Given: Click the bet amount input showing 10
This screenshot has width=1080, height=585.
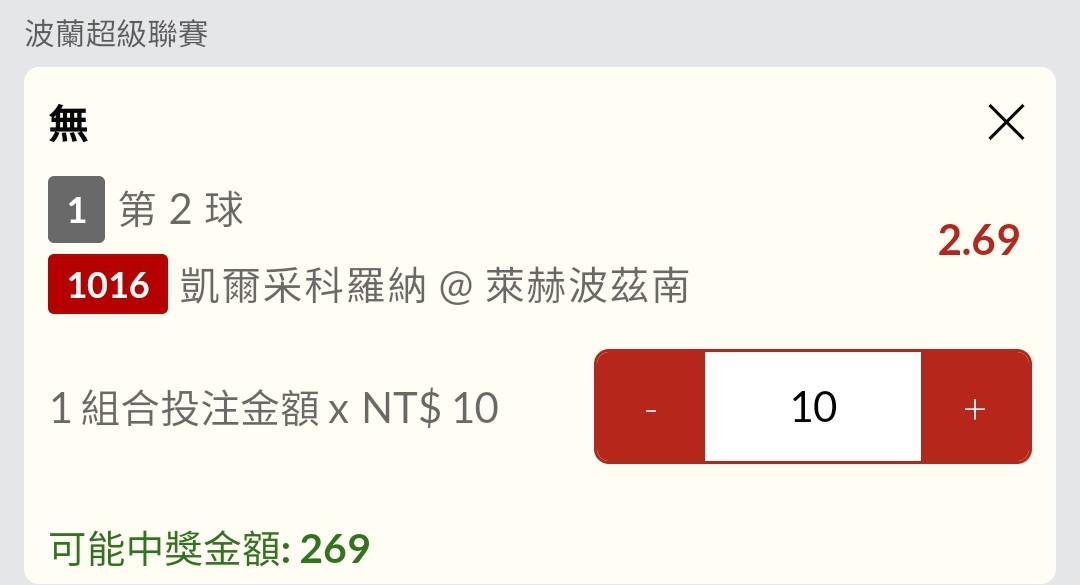Looking at the screenshot, I should coord(813,407).
